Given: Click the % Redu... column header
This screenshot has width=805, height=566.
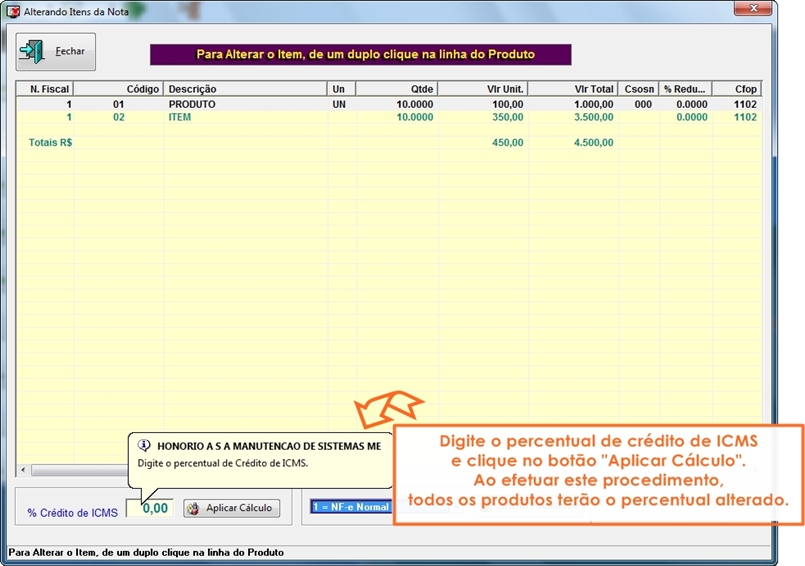Looking at the screenshot, I should tap(685, 89).
